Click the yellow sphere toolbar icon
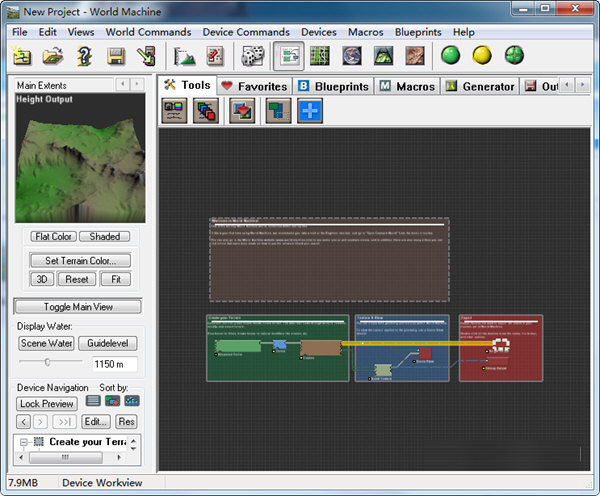 pyautogui.click(x=482, y=56)
